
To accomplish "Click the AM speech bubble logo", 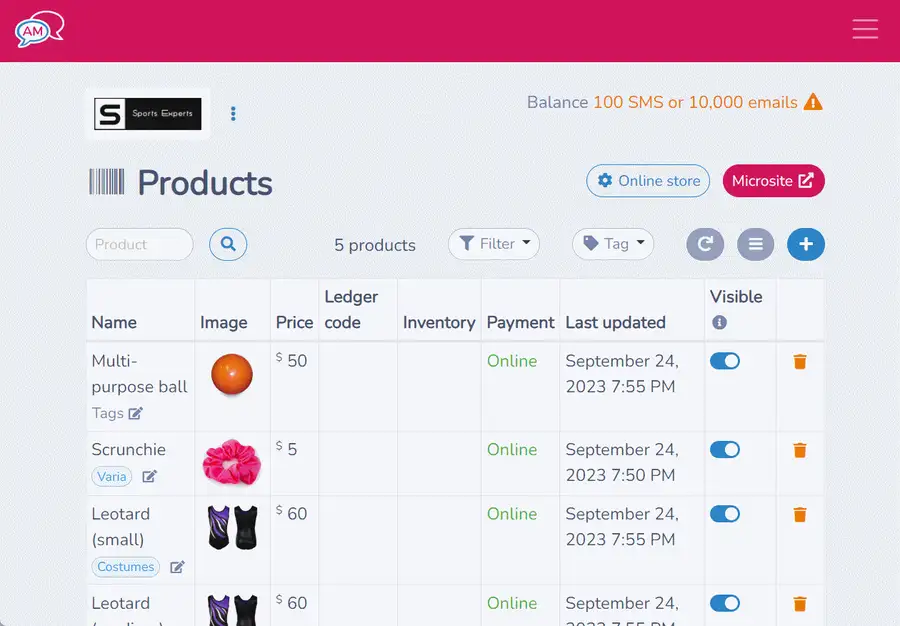I will click(39, 29).
